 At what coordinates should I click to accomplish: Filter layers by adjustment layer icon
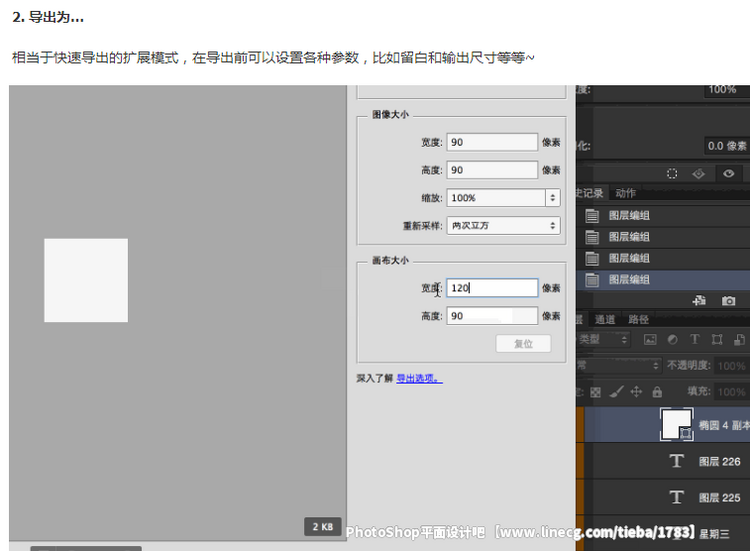click(x=673, y=340)
